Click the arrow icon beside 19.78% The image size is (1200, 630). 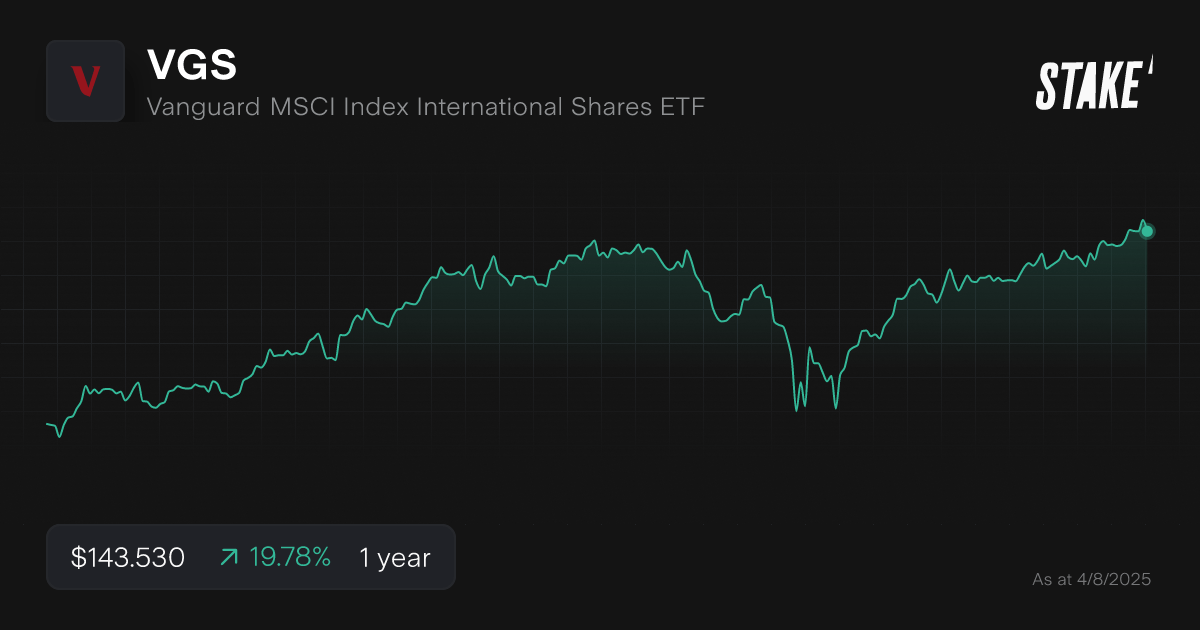pyautogui.click(x=228, y=557)
